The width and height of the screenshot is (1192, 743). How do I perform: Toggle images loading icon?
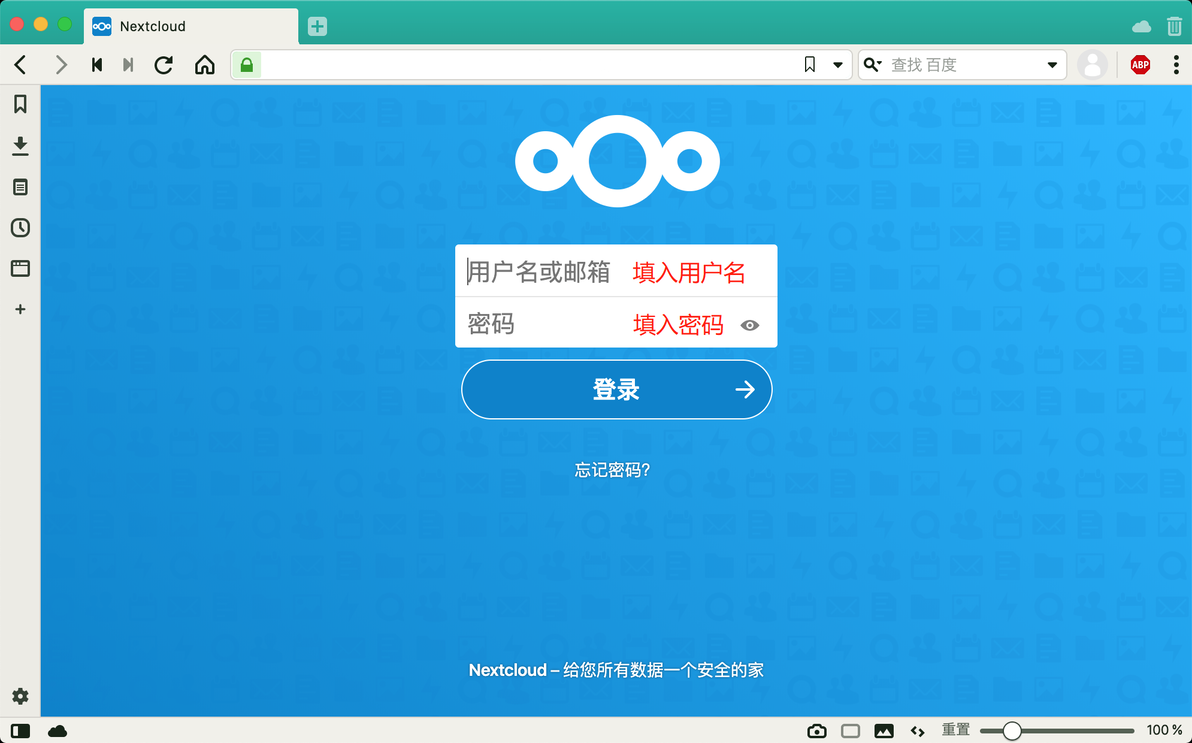point(884,731)
